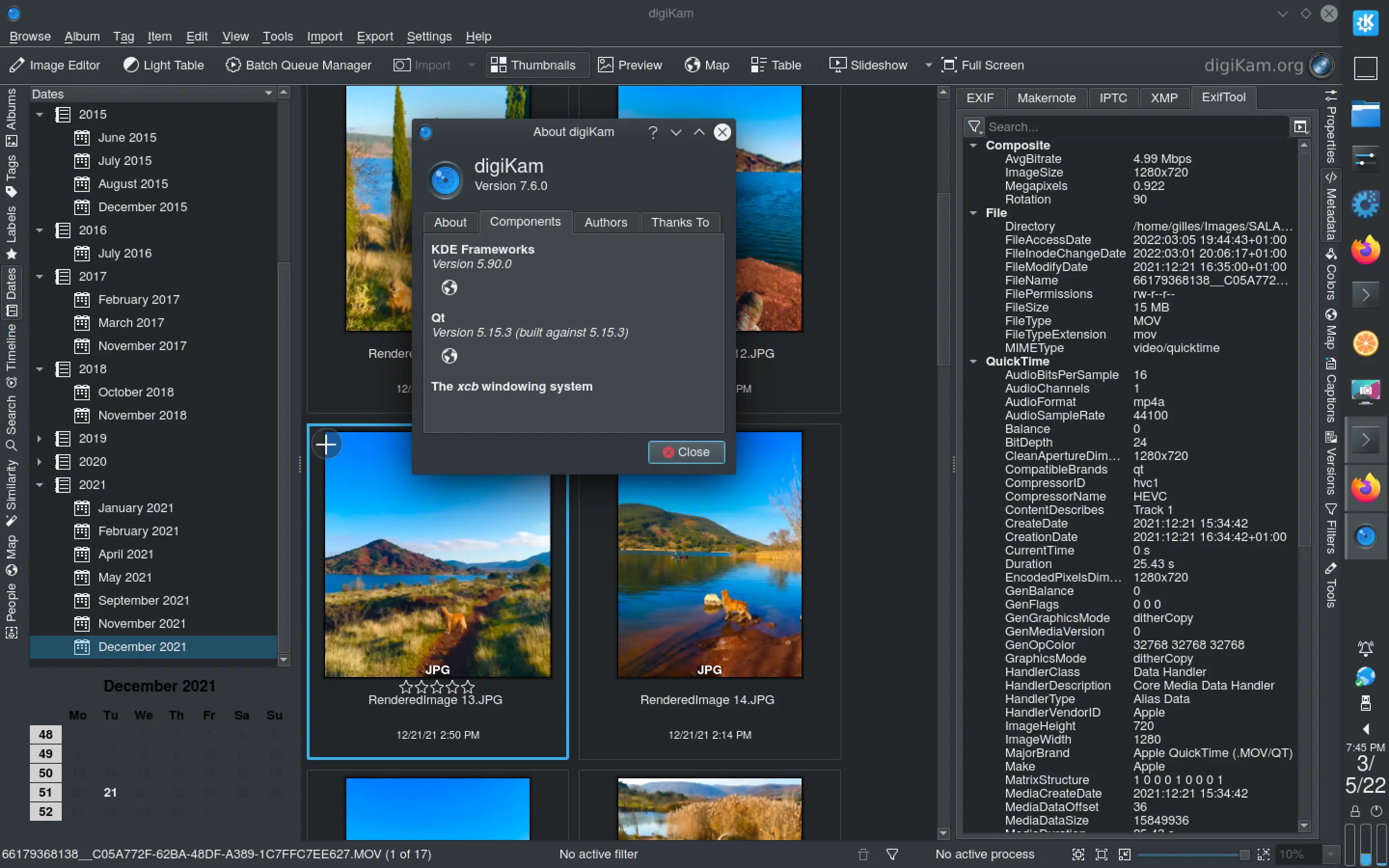The height and width of the screenshot is (868, 1389).
Task: Collapse the QuickTime metadata section
Action: point(973,361)
